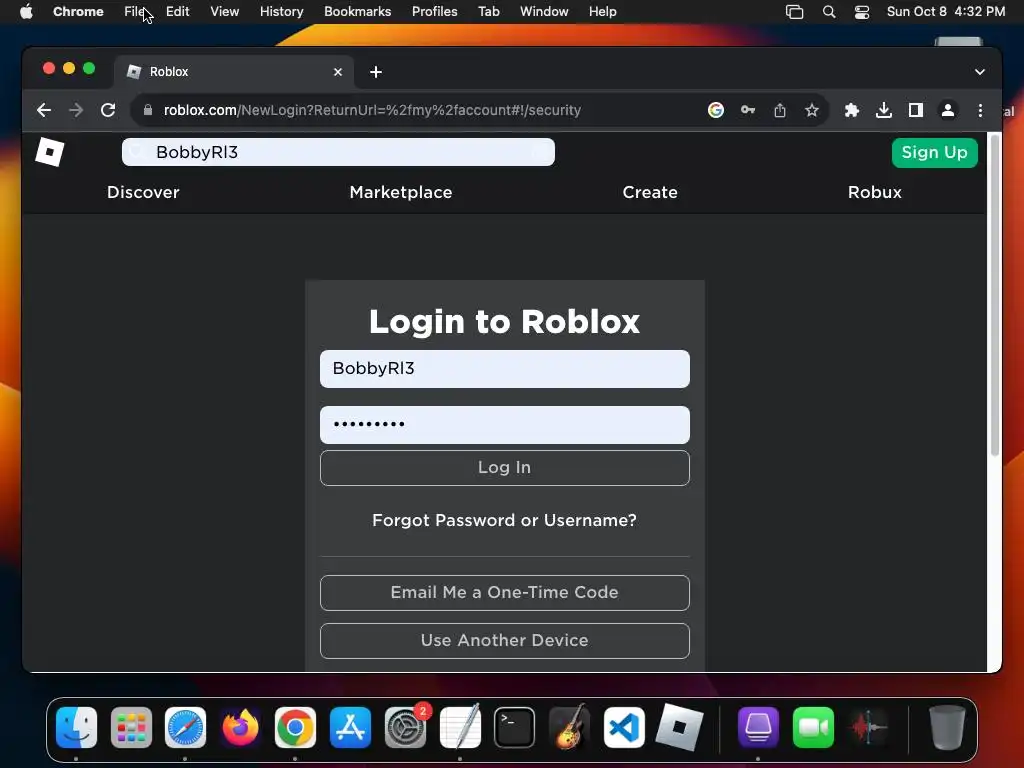The width and height of the screenshot is (1024, 768).
Task: Open Chrome from the dock
Action: [295, 728]
